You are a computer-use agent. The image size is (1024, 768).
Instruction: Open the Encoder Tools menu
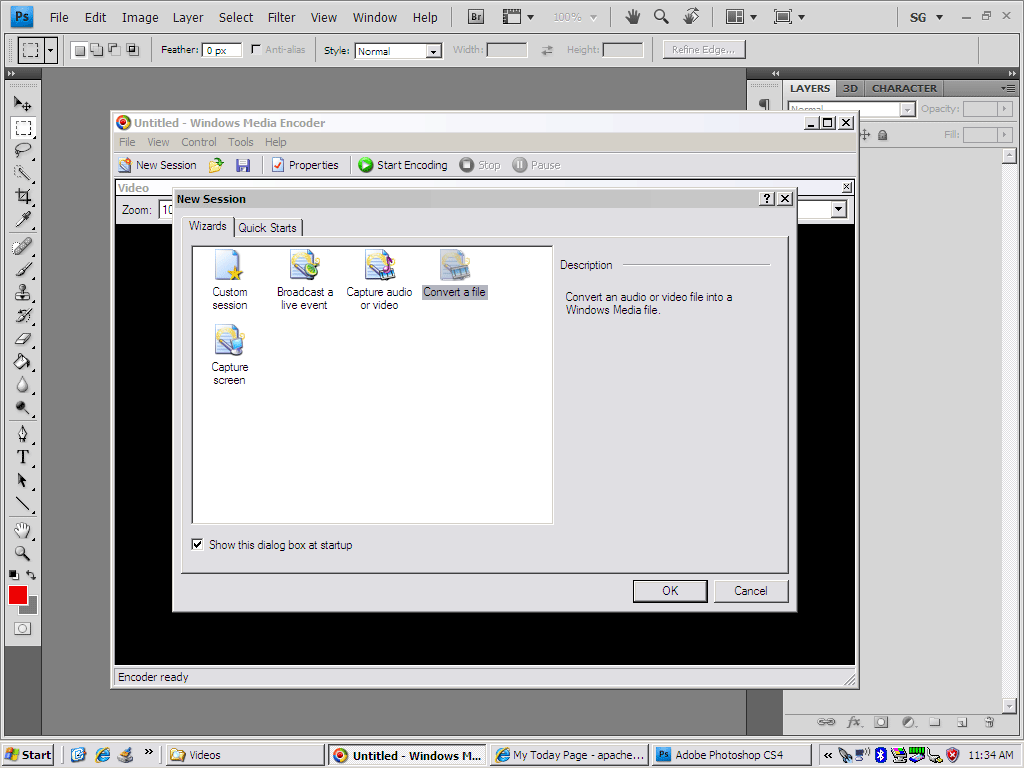240,142
